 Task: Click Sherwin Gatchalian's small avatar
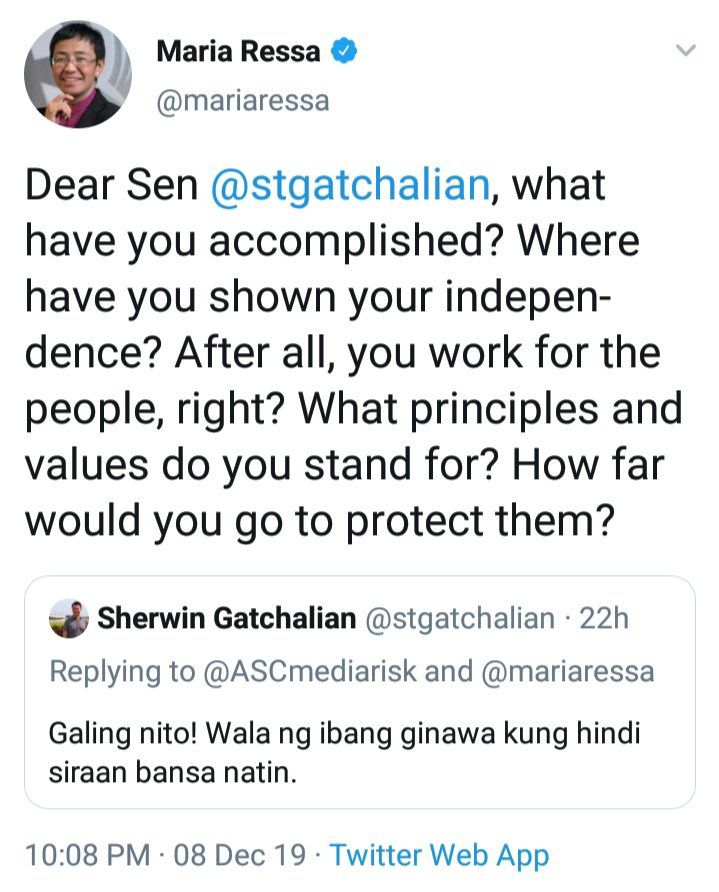coord(68,620)
